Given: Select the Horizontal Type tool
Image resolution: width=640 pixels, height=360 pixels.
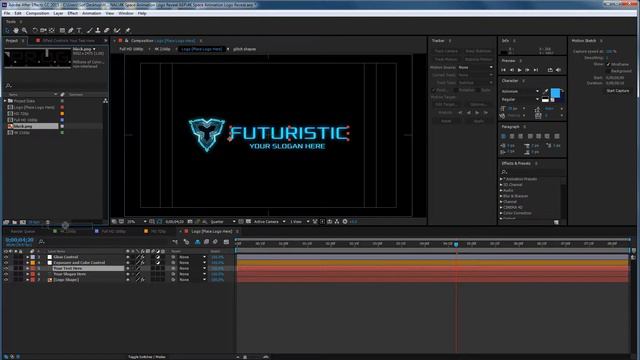Looking at the screenshot, I should (79, 30).
